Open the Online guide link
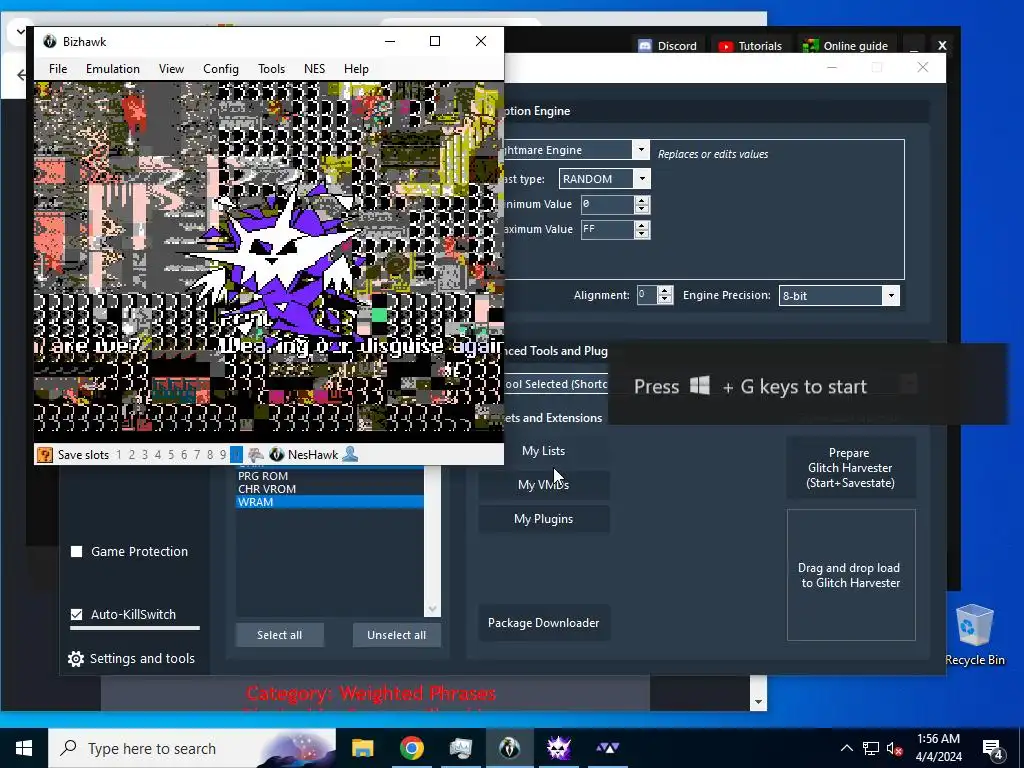The width and height of the screenshot is (1024, 768). click(845, 46)
